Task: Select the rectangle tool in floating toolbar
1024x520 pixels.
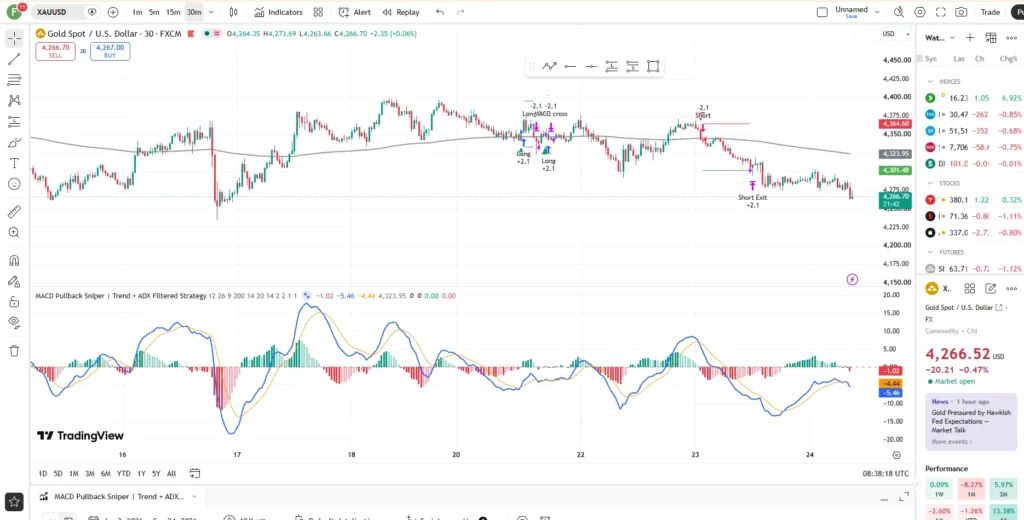Action: (653, 66)
